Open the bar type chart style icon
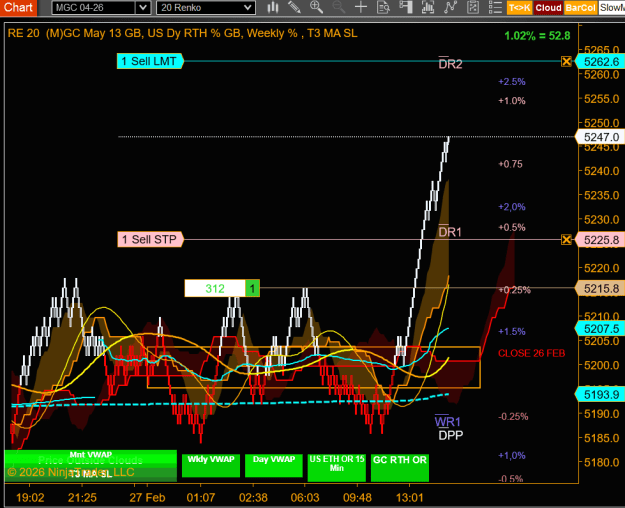625x508 pixels. pyautogui.click(x=273, y=7)
